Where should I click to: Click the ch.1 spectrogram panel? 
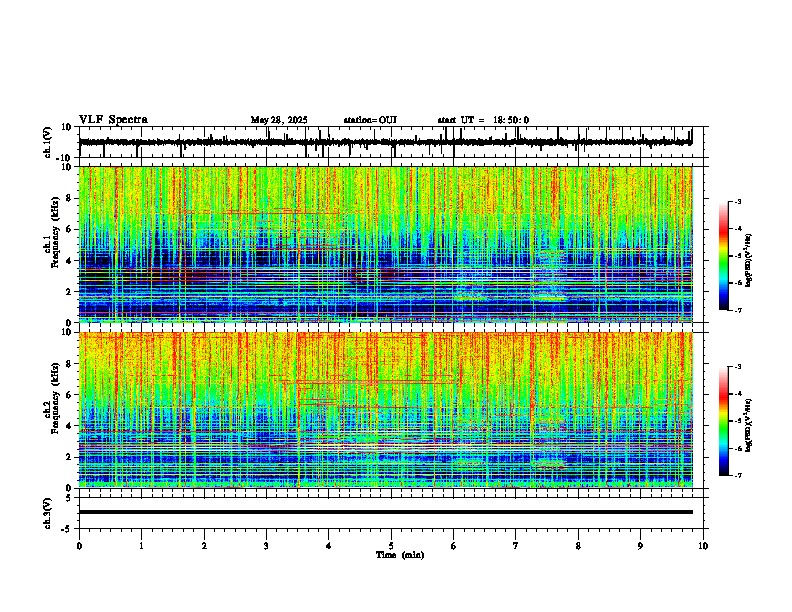(386, 244)
